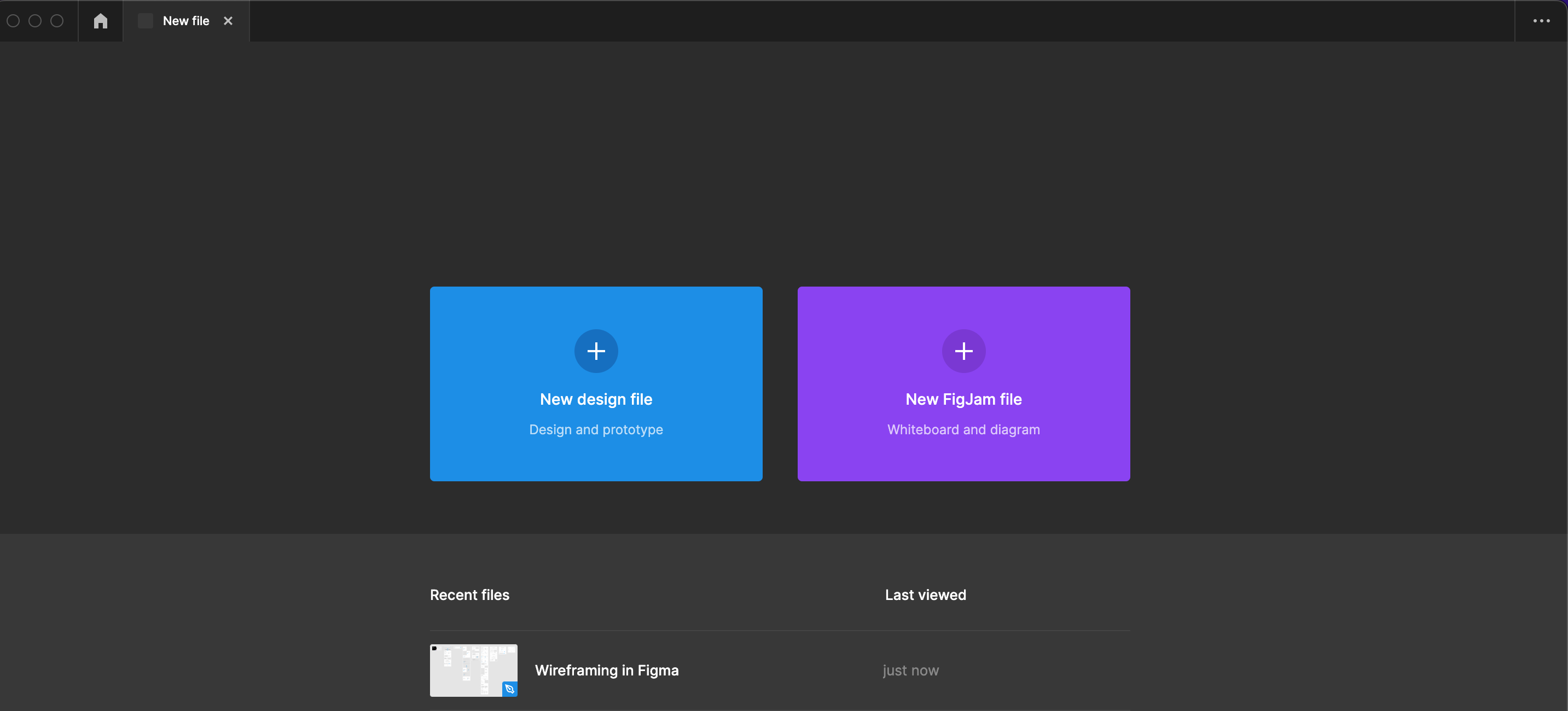Image resolution: width=1568 pixels, height=711 pixels.
Task: Click the design file badge on the thumbnail
Action: coord(509,689)
